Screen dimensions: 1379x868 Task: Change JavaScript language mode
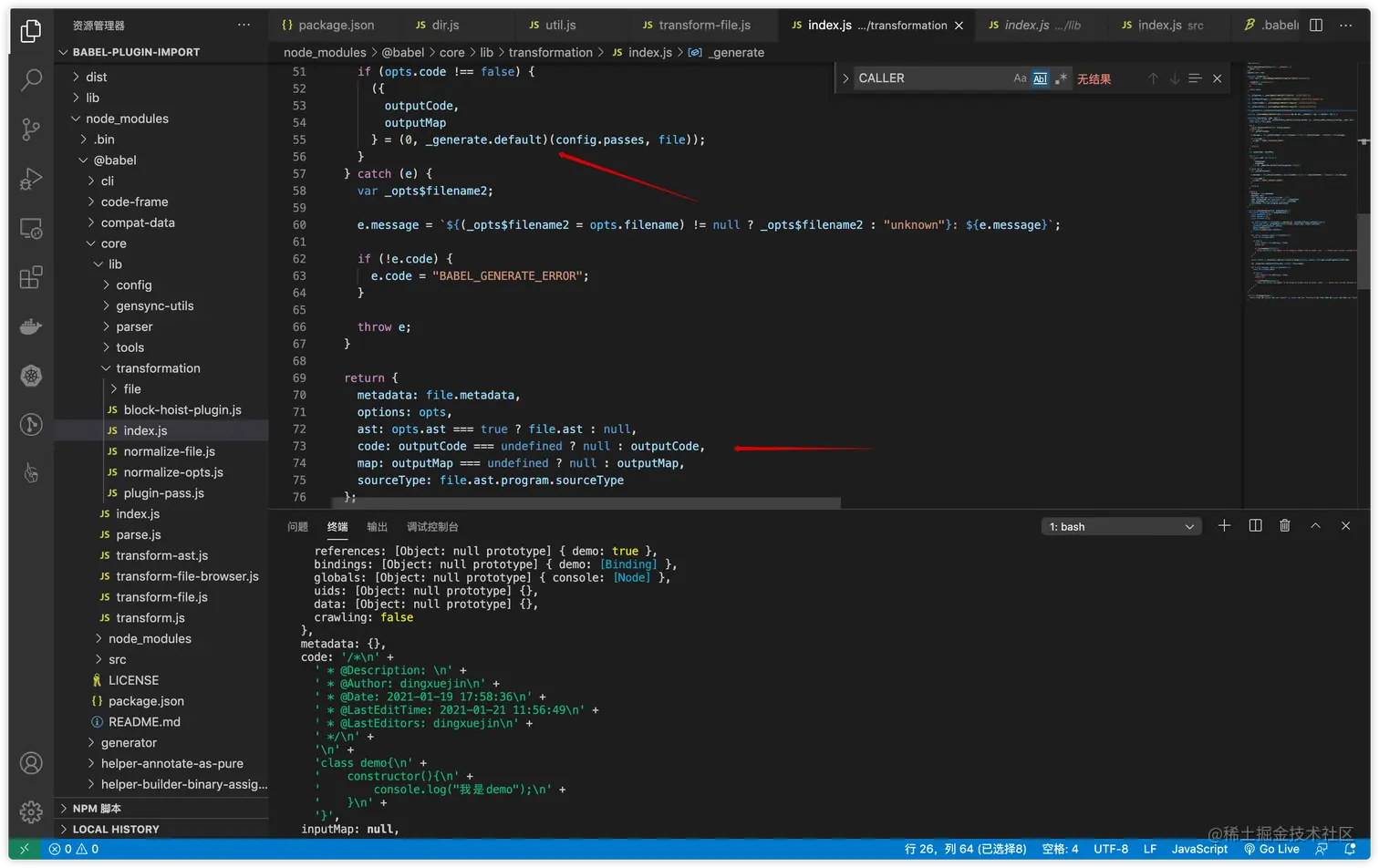click(1199, 849)
